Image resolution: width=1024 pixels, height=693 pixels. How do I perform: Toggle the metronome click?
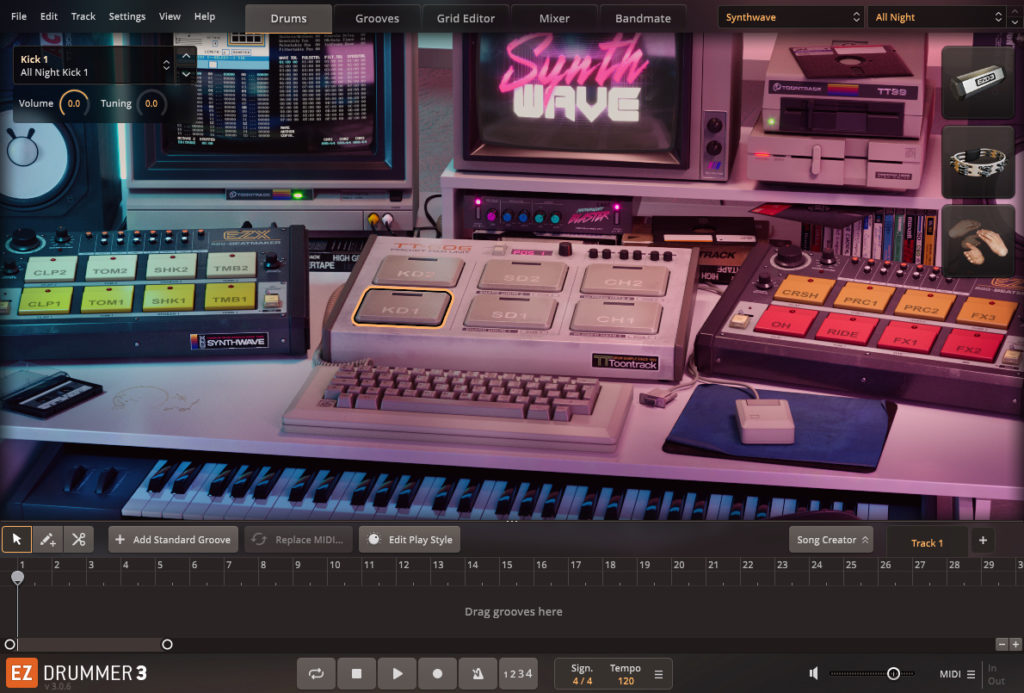pyautogui.click(x=477, y=674)
